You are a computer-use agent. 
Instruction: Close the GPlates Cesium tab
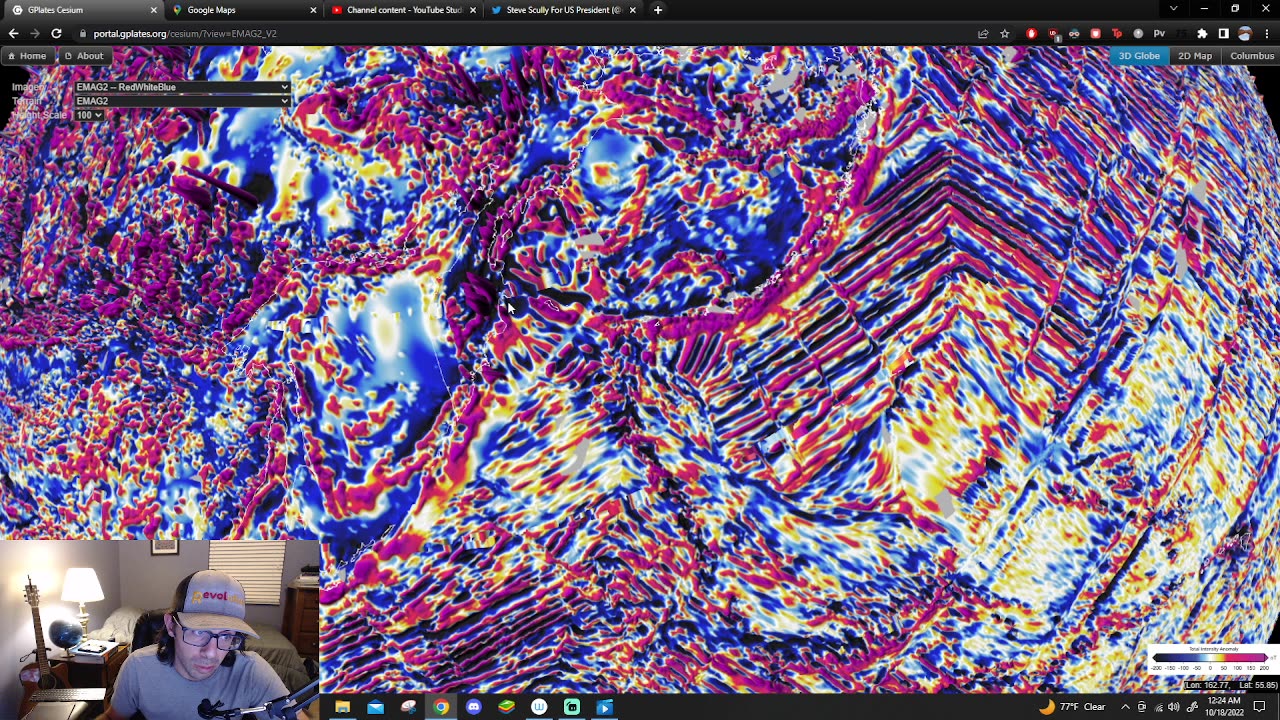[x=153, y=10]
